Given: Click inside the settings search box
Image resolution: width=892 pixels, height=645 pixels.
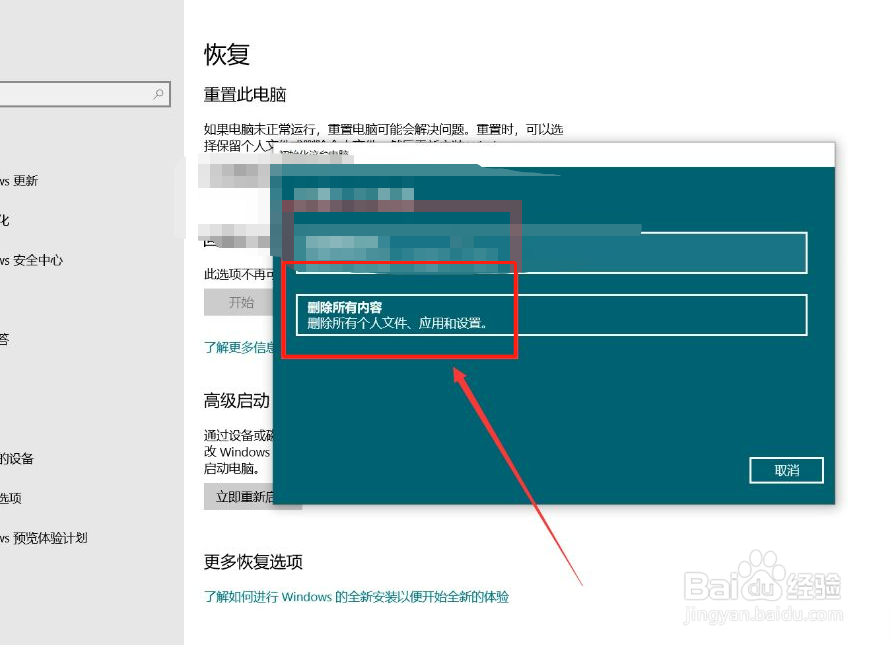Looking at the screenshot, I should [80, 93].
